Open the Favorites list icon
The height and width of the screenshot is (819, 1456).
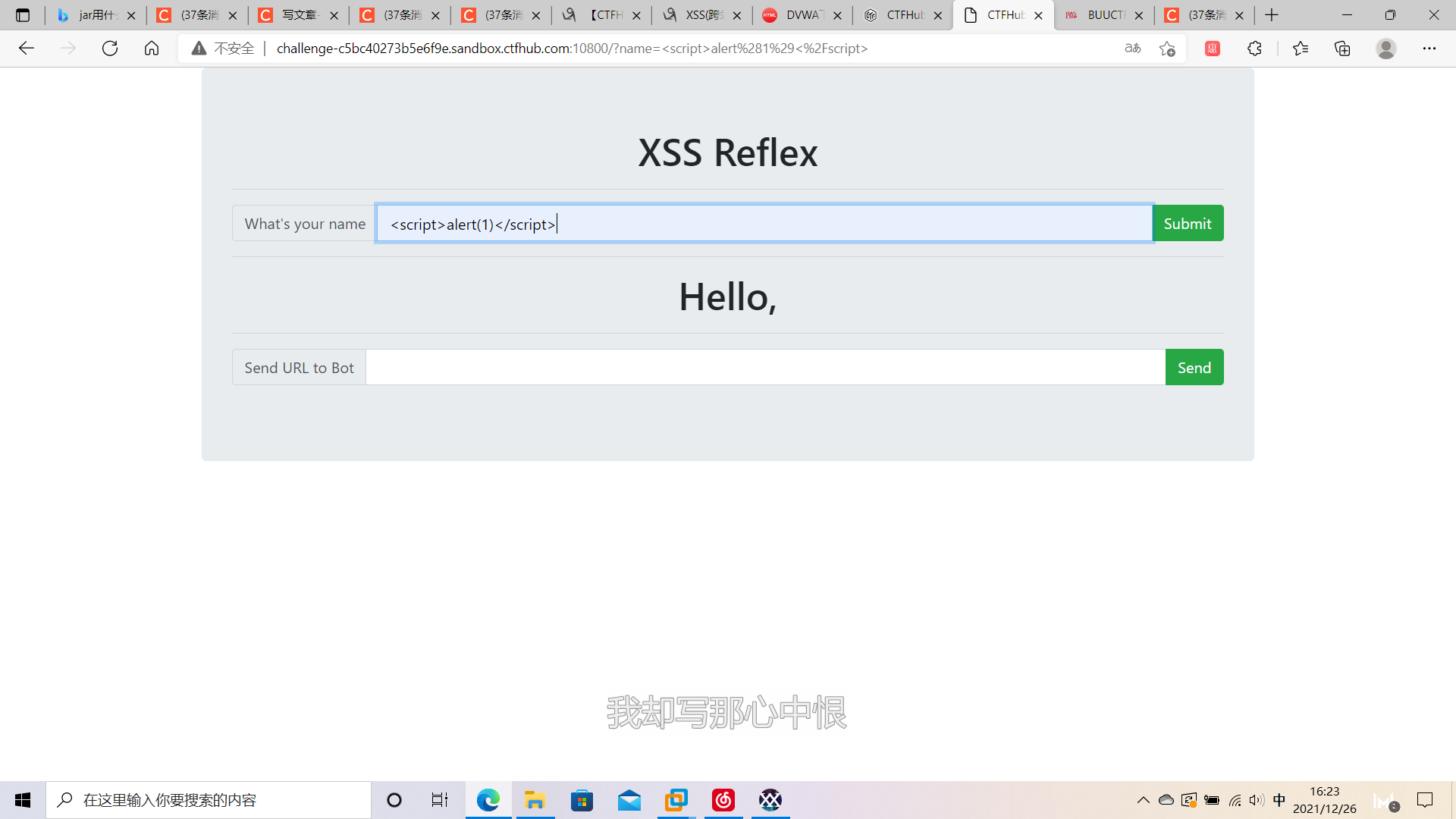[x=1300, y=48]
